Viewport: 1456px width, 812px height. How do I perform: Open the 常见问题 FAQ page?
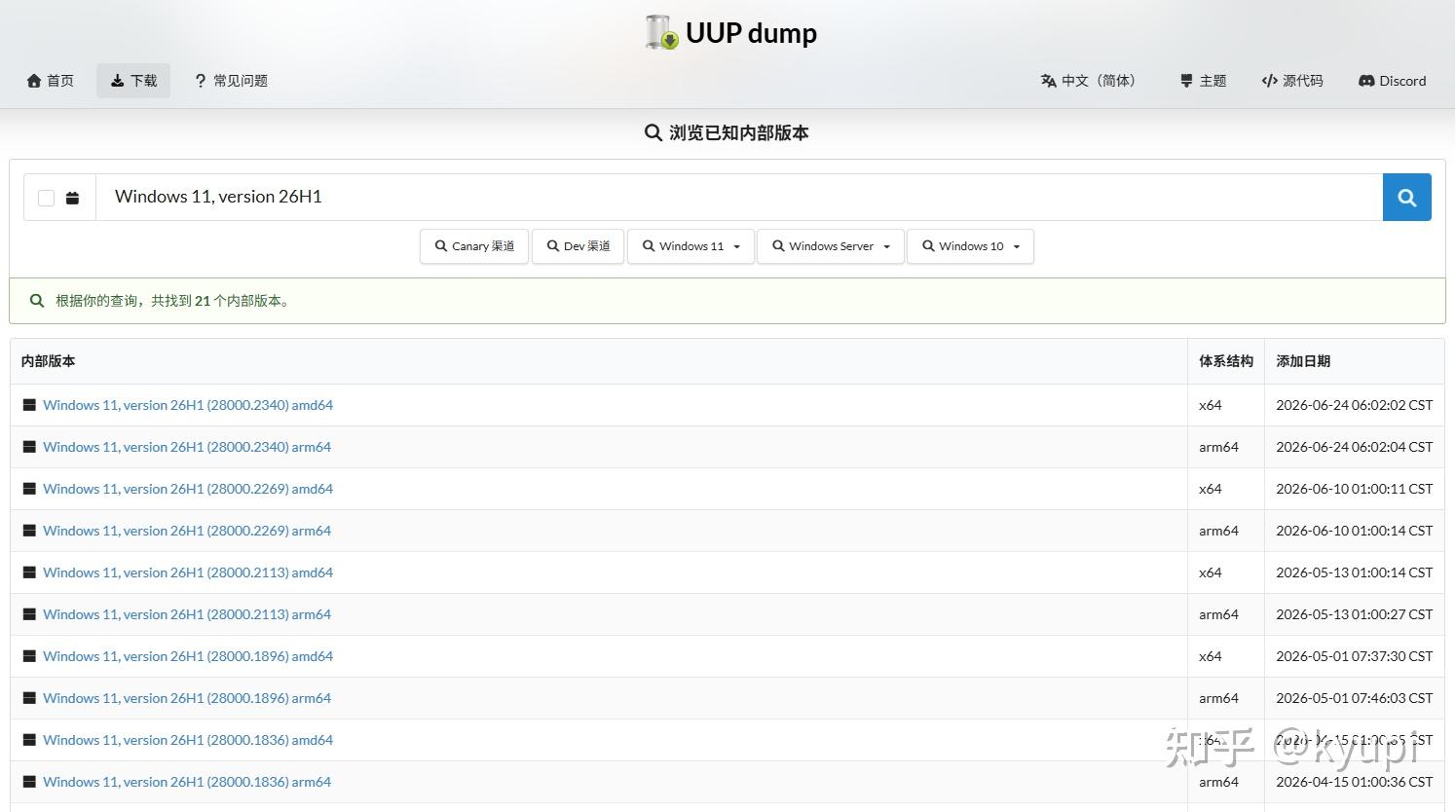pos(231,81)
